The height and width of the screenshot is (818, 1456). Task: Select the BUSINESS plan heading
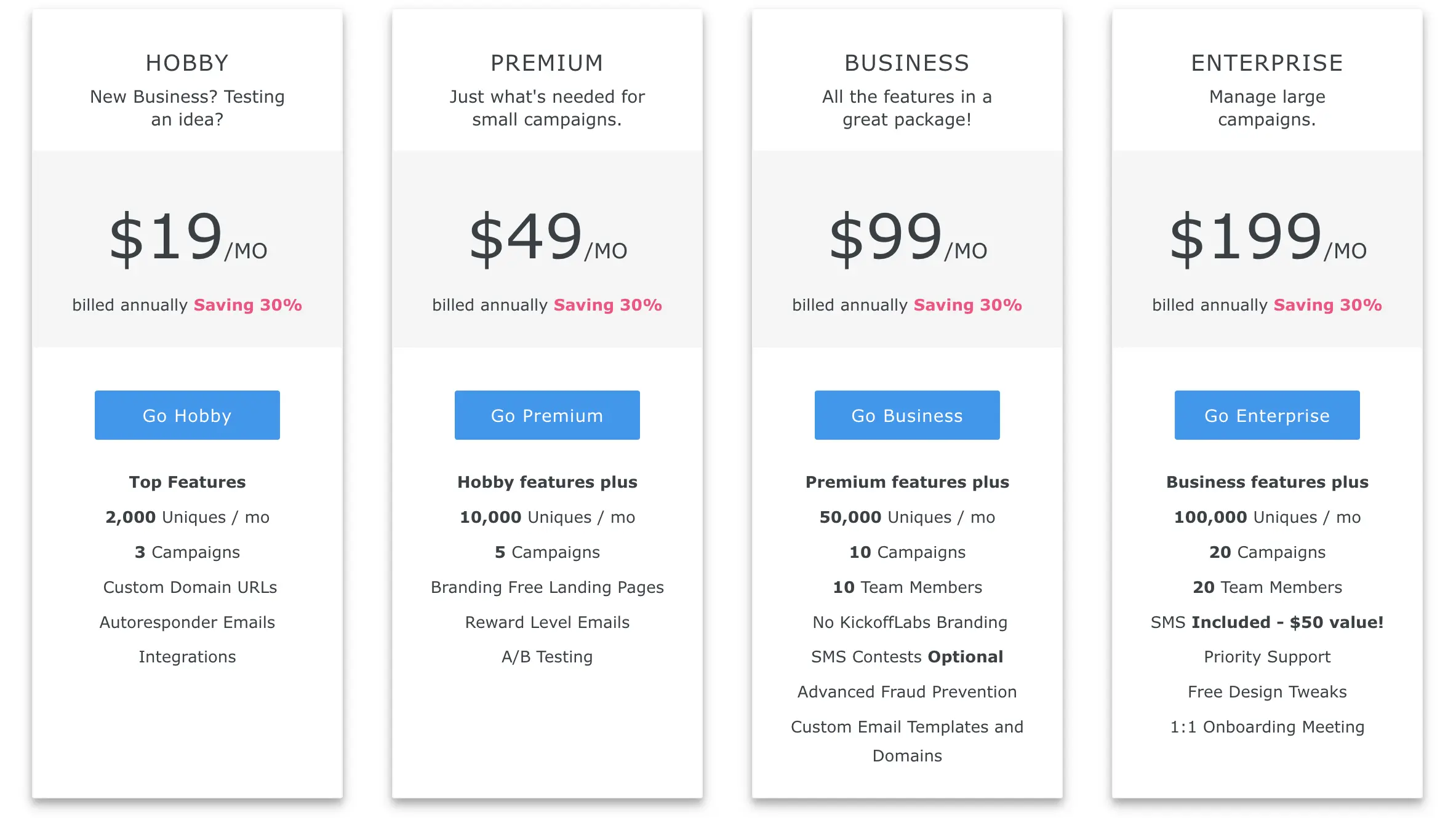tap(907, 63)
